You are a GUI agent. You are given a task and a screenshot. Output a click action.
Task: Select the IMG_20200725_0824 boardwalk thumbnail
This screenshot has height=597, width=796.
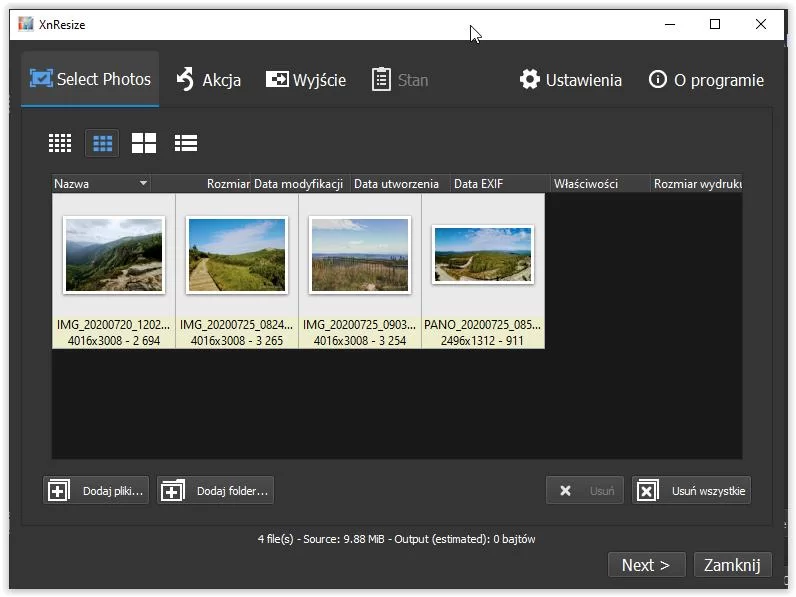(237, 255)
